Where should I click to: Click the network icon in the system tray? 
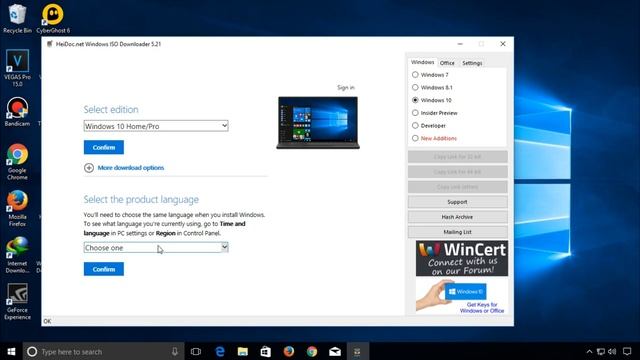coord(601,351)
